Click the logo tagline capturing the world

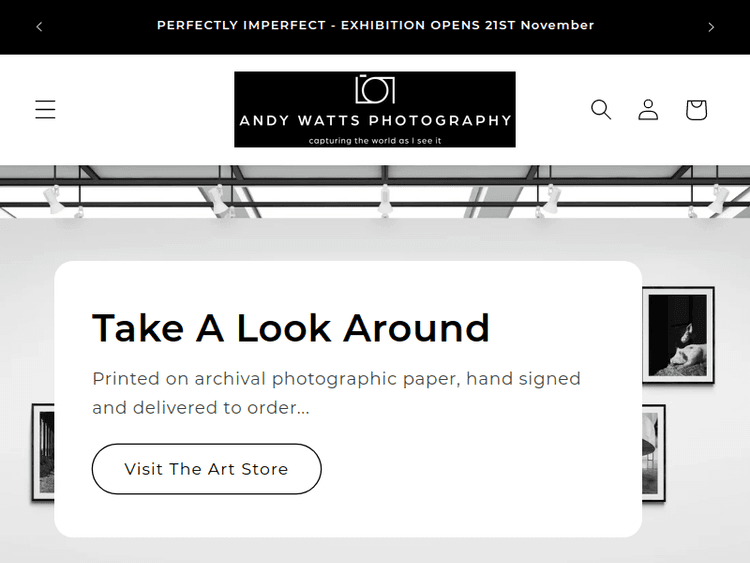click(375, 141)
